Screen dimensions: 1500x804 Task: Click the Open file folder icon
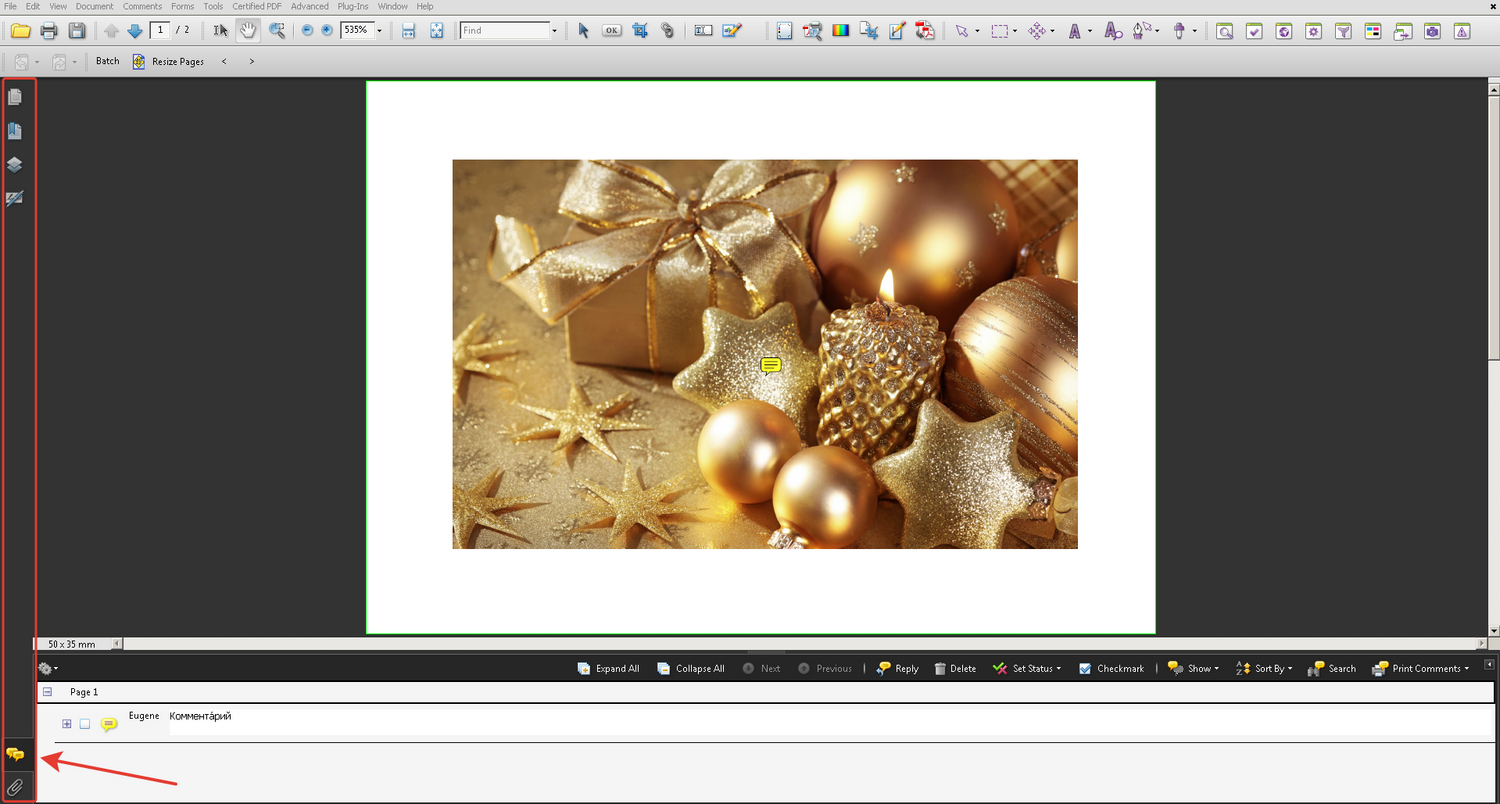coord(20,31)
